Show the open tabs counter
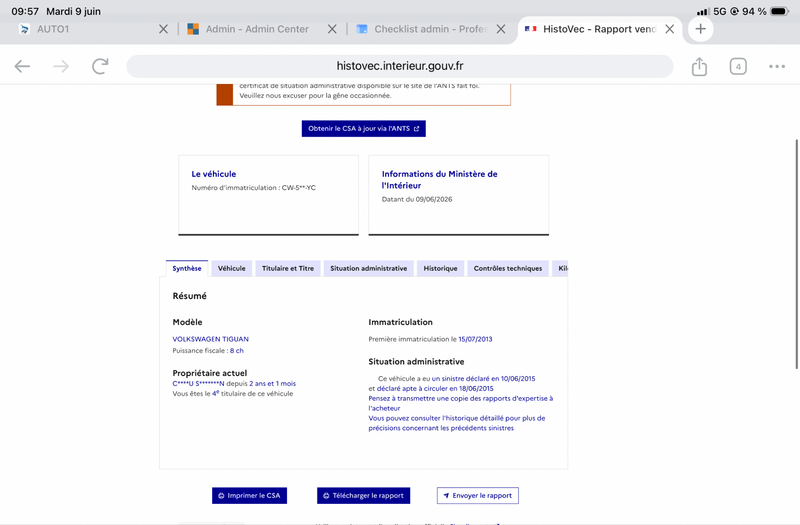 738,66
